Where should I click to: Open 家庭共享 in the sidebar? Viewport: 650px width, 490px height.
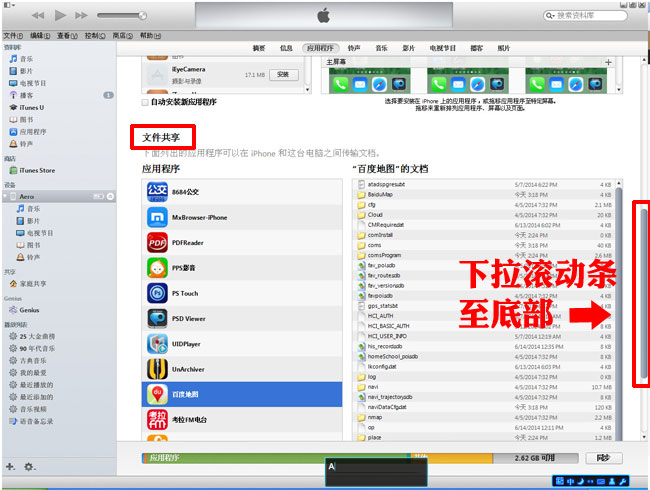[x=28, y=284]
